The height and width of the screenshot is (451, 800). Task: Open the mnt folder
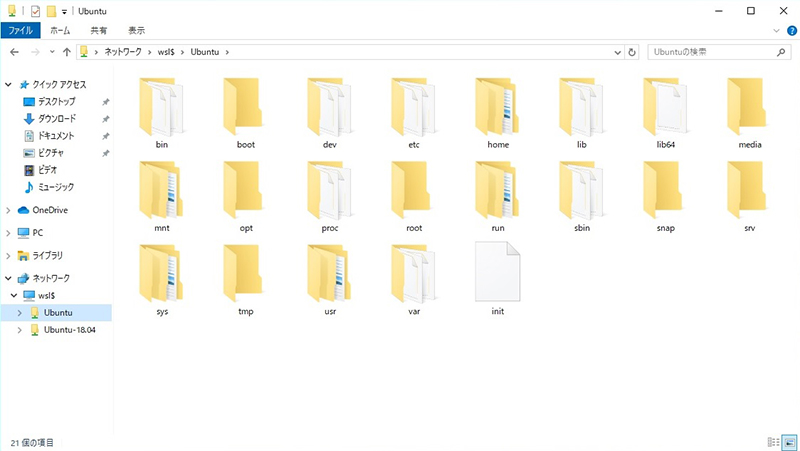click(x=161, y=196)
